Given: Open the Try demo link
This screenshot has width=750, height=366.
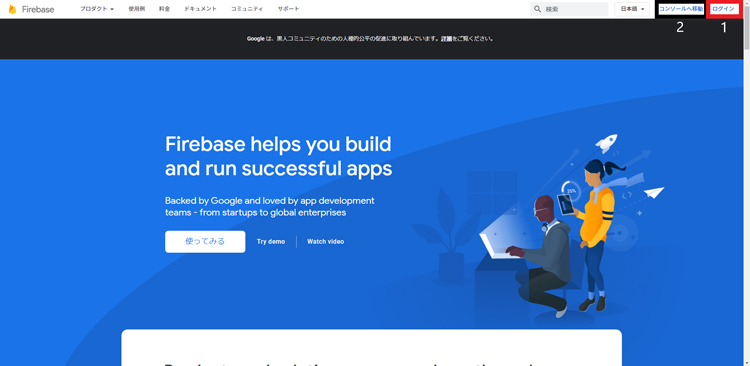Looking at the screenshot, I should tap(271, 242).
